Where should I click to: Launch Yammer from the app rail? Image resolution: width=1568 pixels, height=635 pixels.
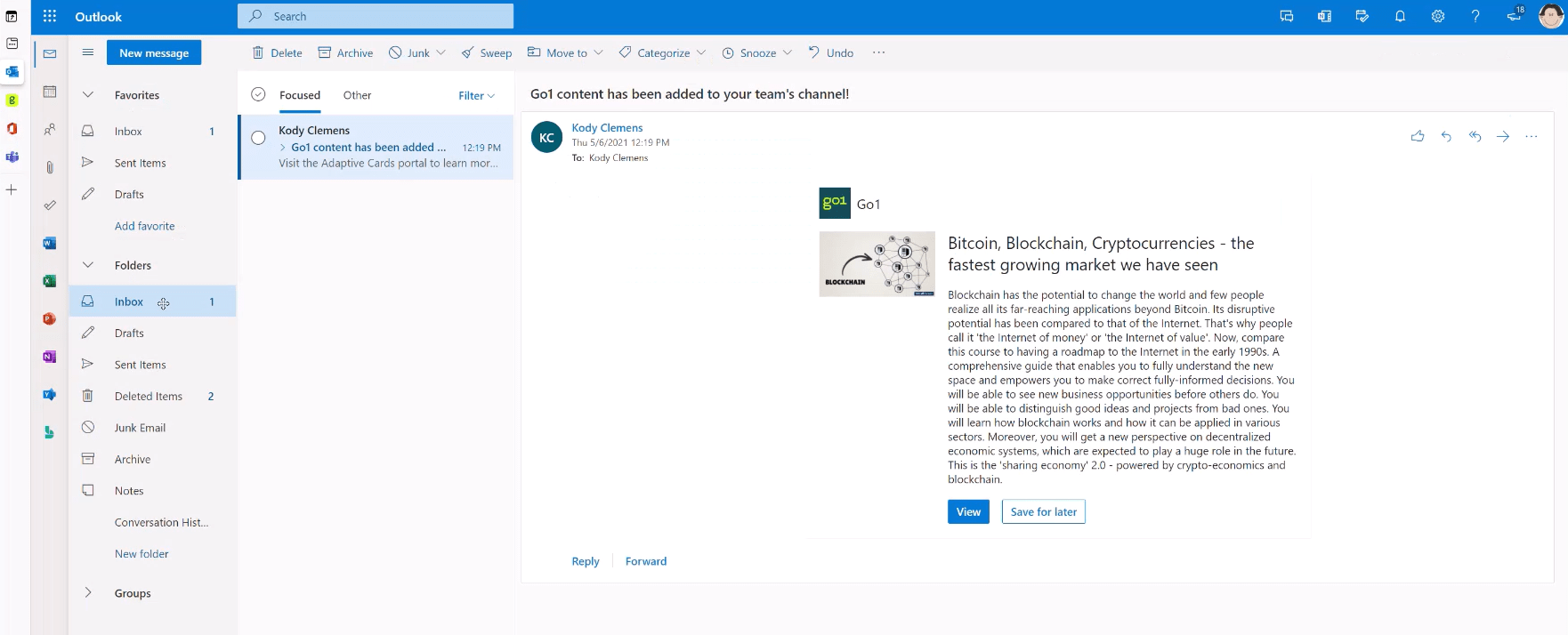pyautogui.click(x=50, y=394)
